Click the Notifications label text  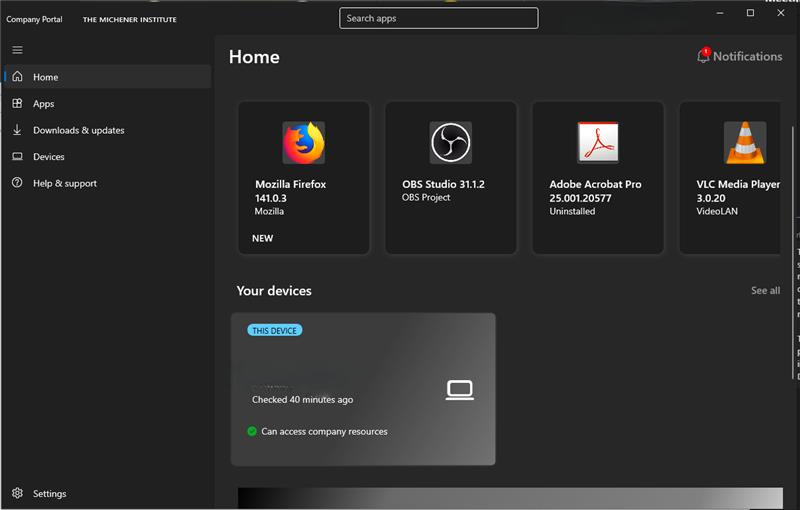coord(747,57)
